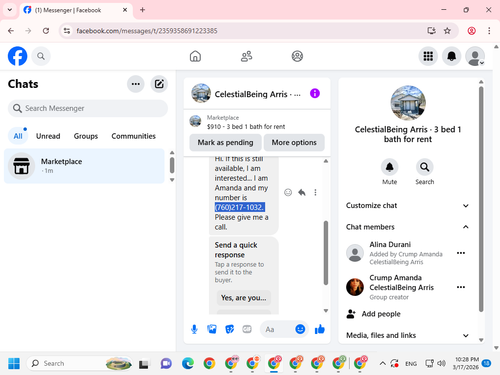
Task: Click the purple conversation information icon
Action: (315, 93)
